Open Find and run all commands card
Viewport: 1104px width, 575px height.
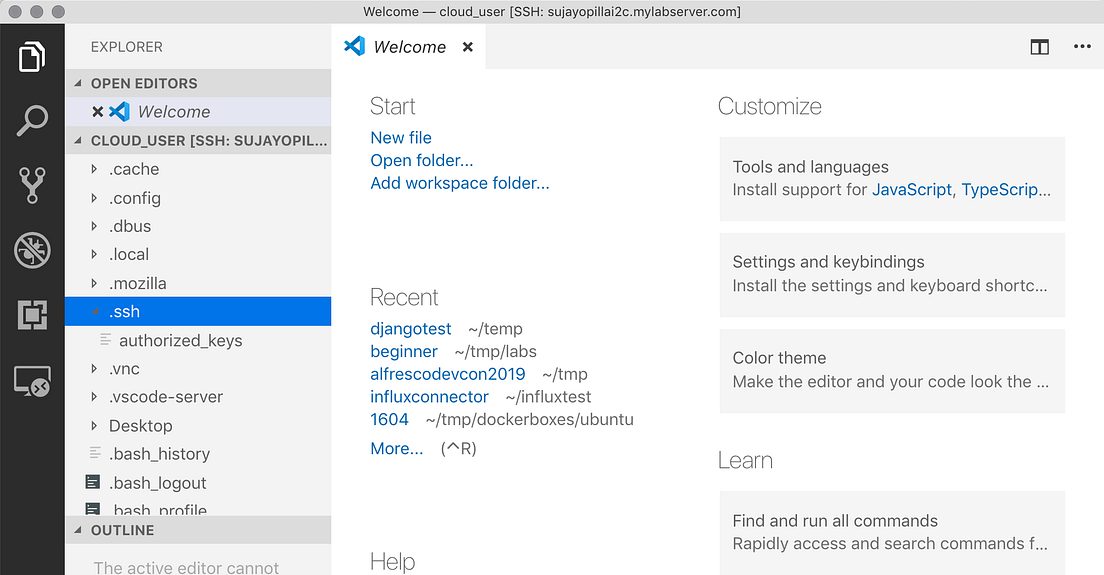point(892,533)
